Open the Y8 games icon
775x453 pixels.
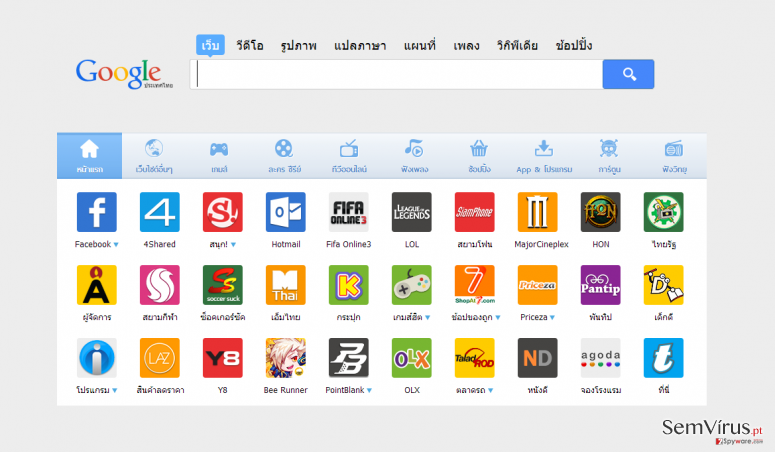coord(222,358)
